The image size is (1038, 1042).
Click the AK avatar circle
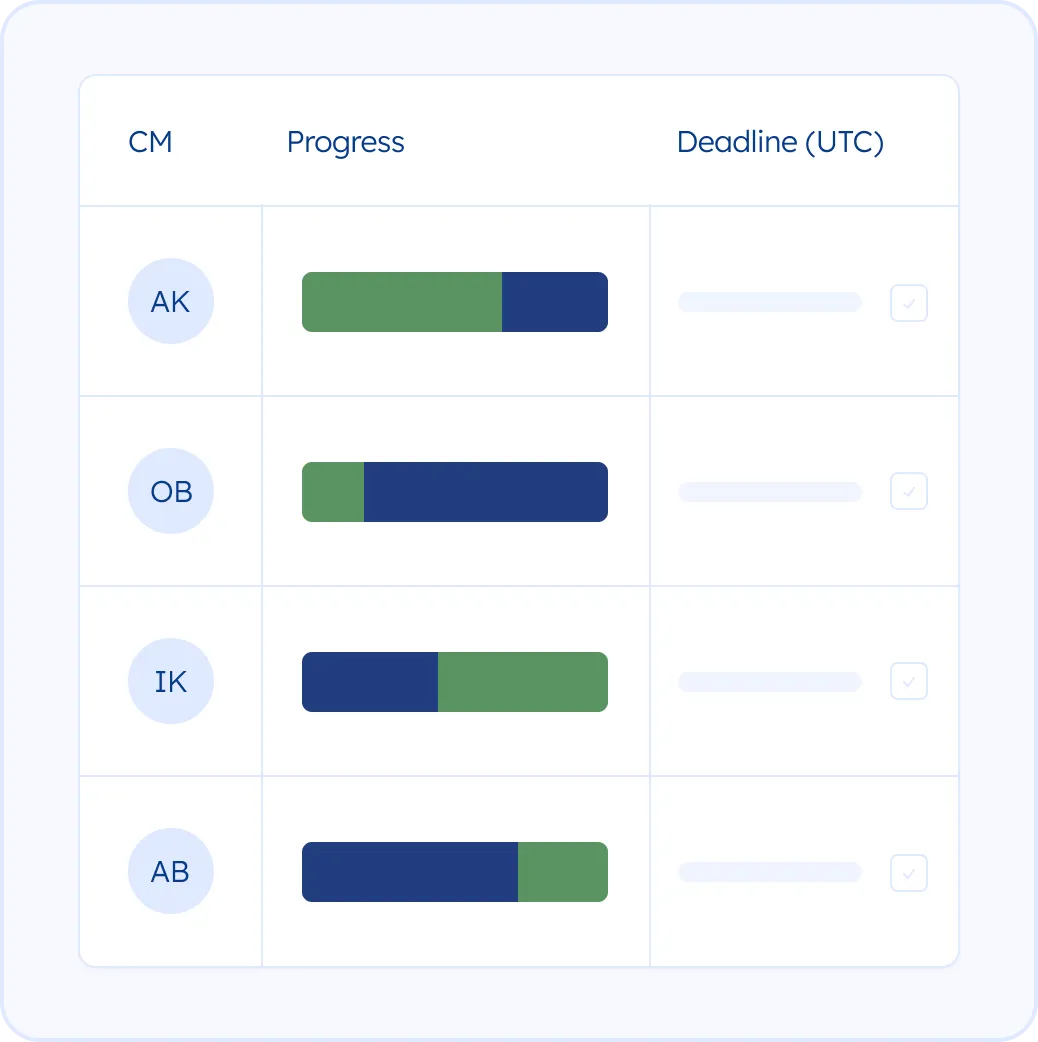pos(170,301)
